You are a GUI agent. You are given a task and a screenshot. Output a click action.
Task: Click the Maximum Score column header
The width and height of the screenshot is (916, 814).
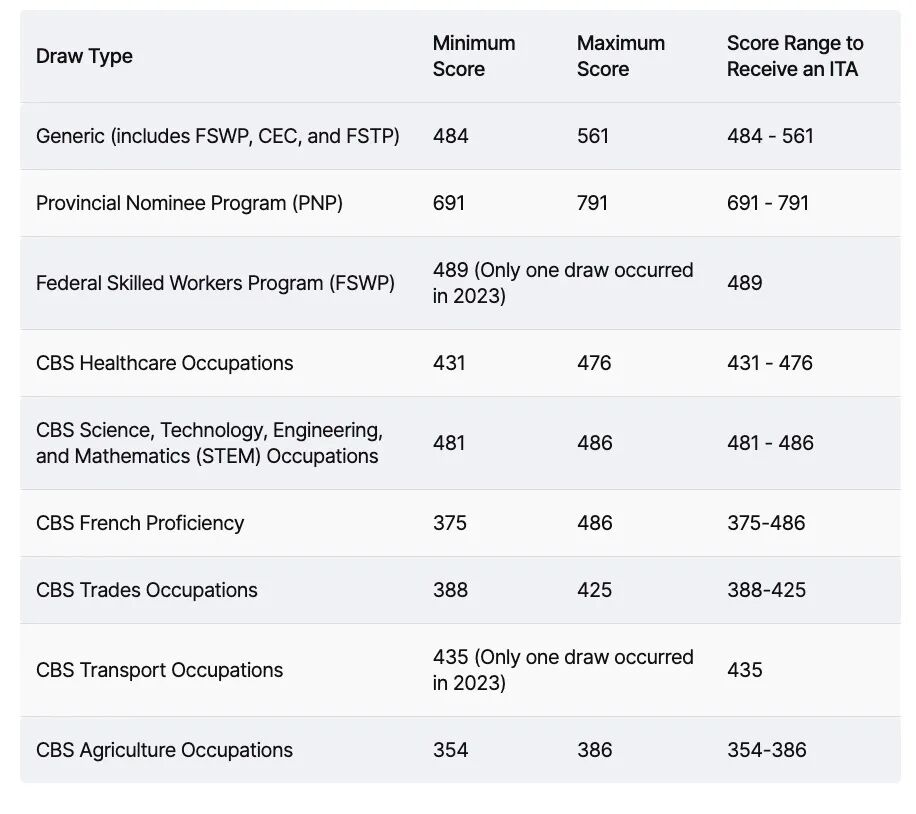(620, 57)
